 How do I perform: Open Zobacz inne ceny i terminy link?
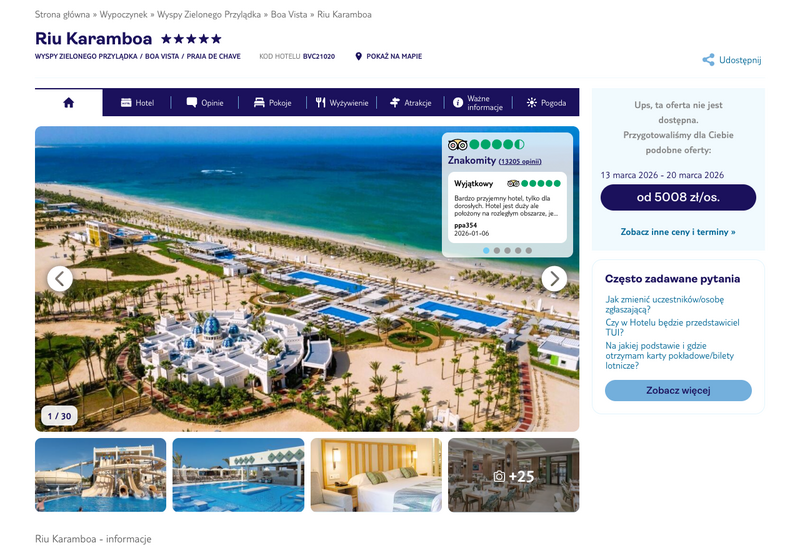pos(678,232)
